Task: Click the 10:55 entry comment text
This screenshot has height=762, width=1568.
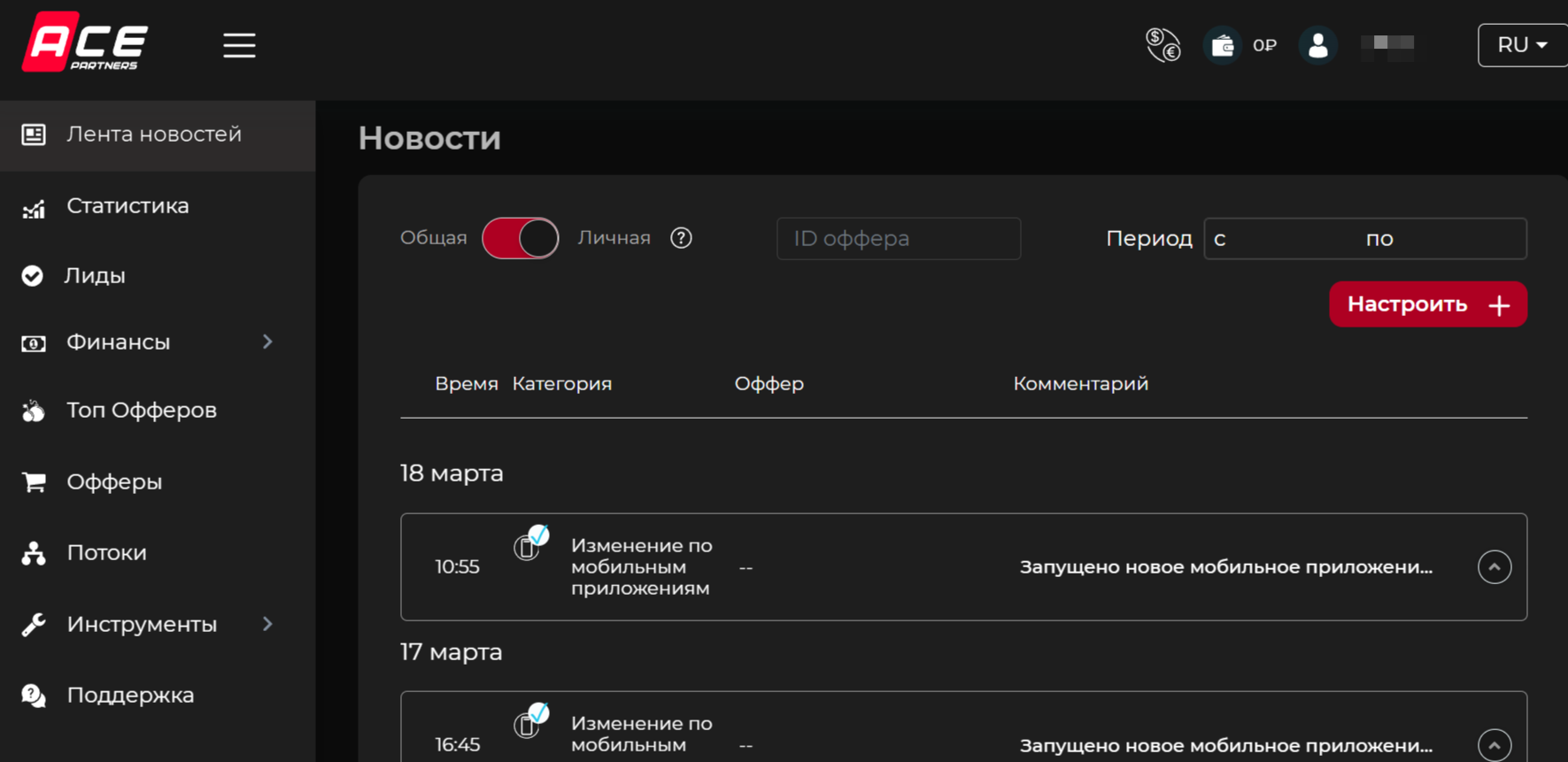Action: (1226, 567)
